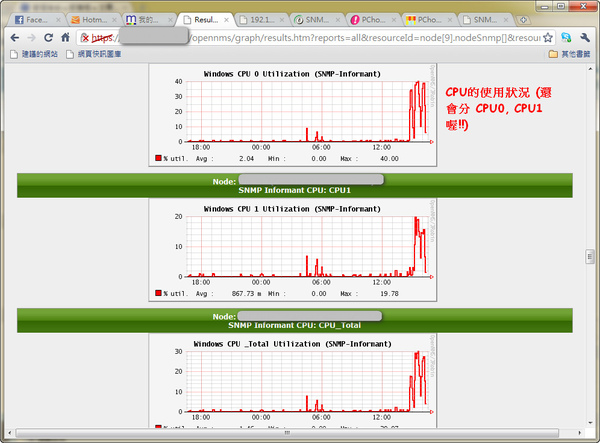Open the 其他書籤 bookmarks folder
600x443 pixels.
[x=569, y=54]
